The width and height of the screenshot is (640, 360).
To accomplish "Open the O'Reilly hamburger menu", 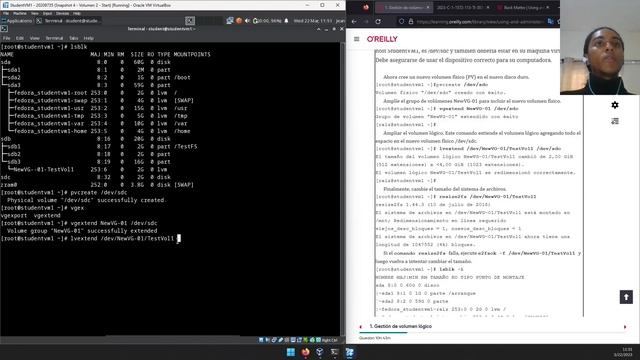I will [356, 39].
